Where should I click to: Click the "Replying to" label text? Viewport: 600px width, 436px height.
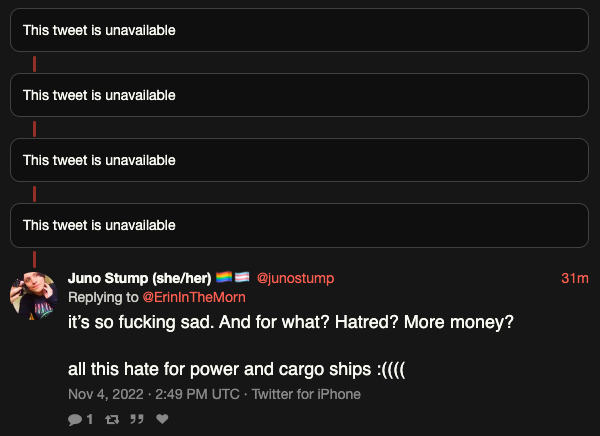tap(104, 298)
